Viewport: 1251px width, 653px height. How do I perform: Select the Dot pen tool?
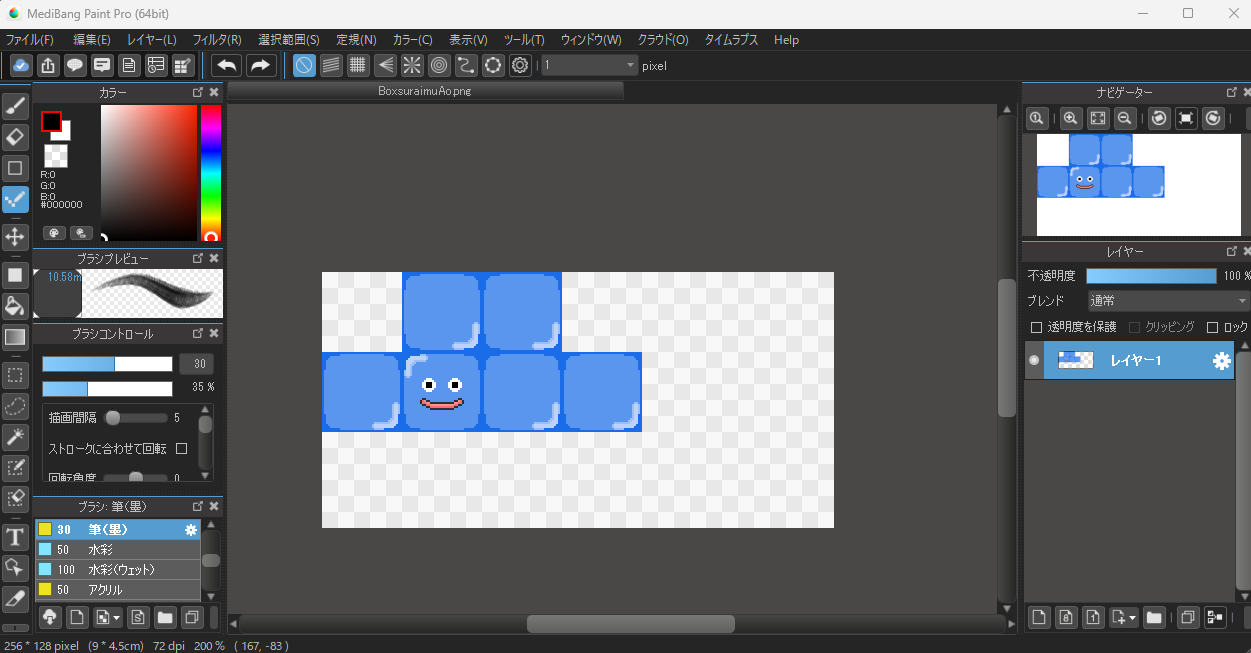pos(15,199)
